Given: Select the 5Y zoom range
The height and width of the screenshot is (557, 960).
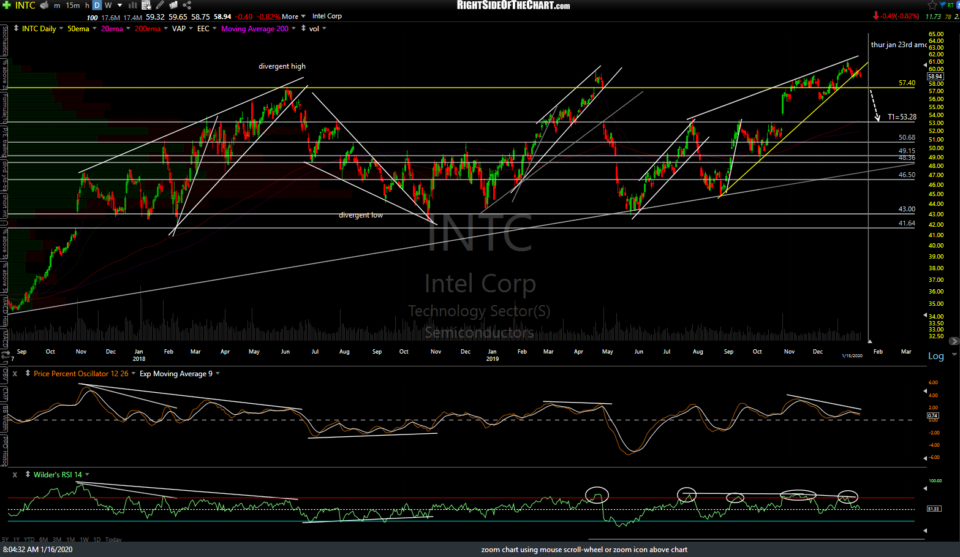Looking at the screenshot, I should point(5,540).
